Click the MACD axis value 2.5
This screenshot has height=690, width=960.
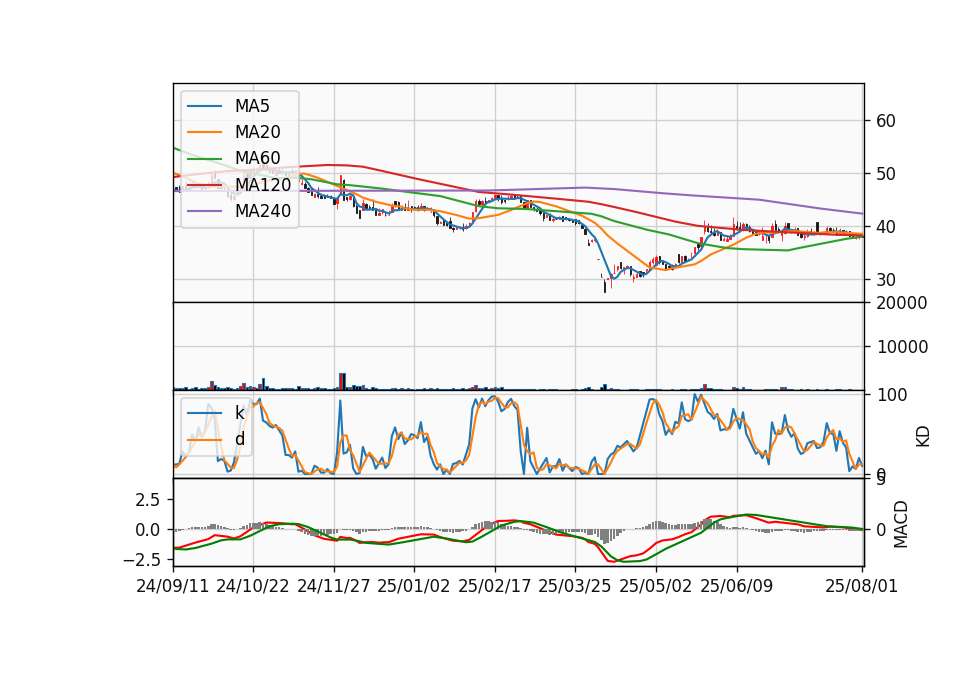148,500
